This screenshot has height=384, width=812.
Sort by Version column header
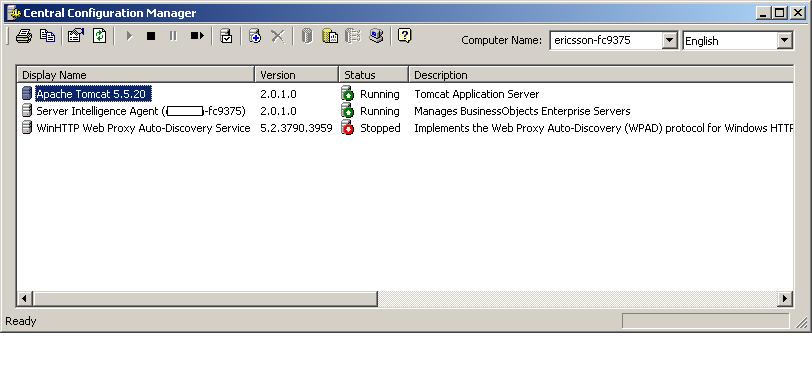pos(297,75)
